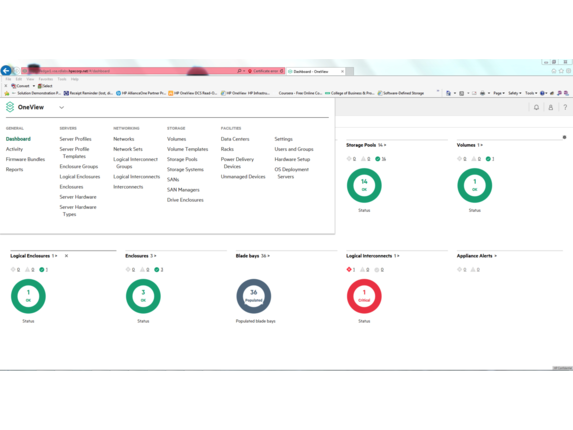This screenshot has height=430, width=573.
Task: Open Enclosures in the Servers menu column
Action: (71, 187)
